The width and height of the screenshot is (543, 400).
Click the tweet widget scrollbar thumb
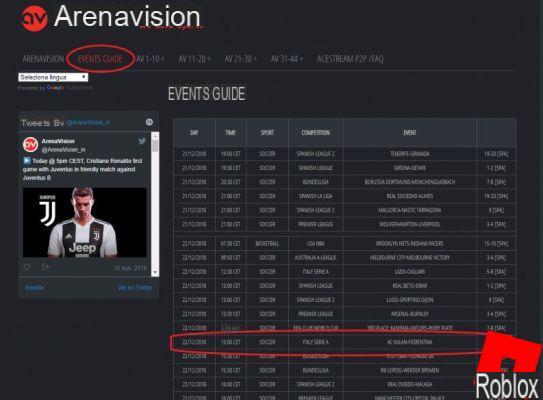tap(155, 145)
